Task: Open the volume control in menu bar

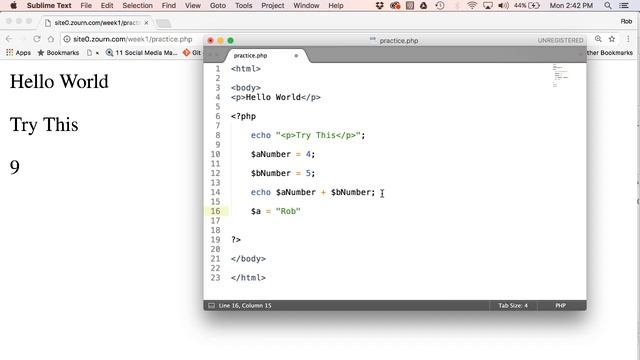Action: [503, 5]
